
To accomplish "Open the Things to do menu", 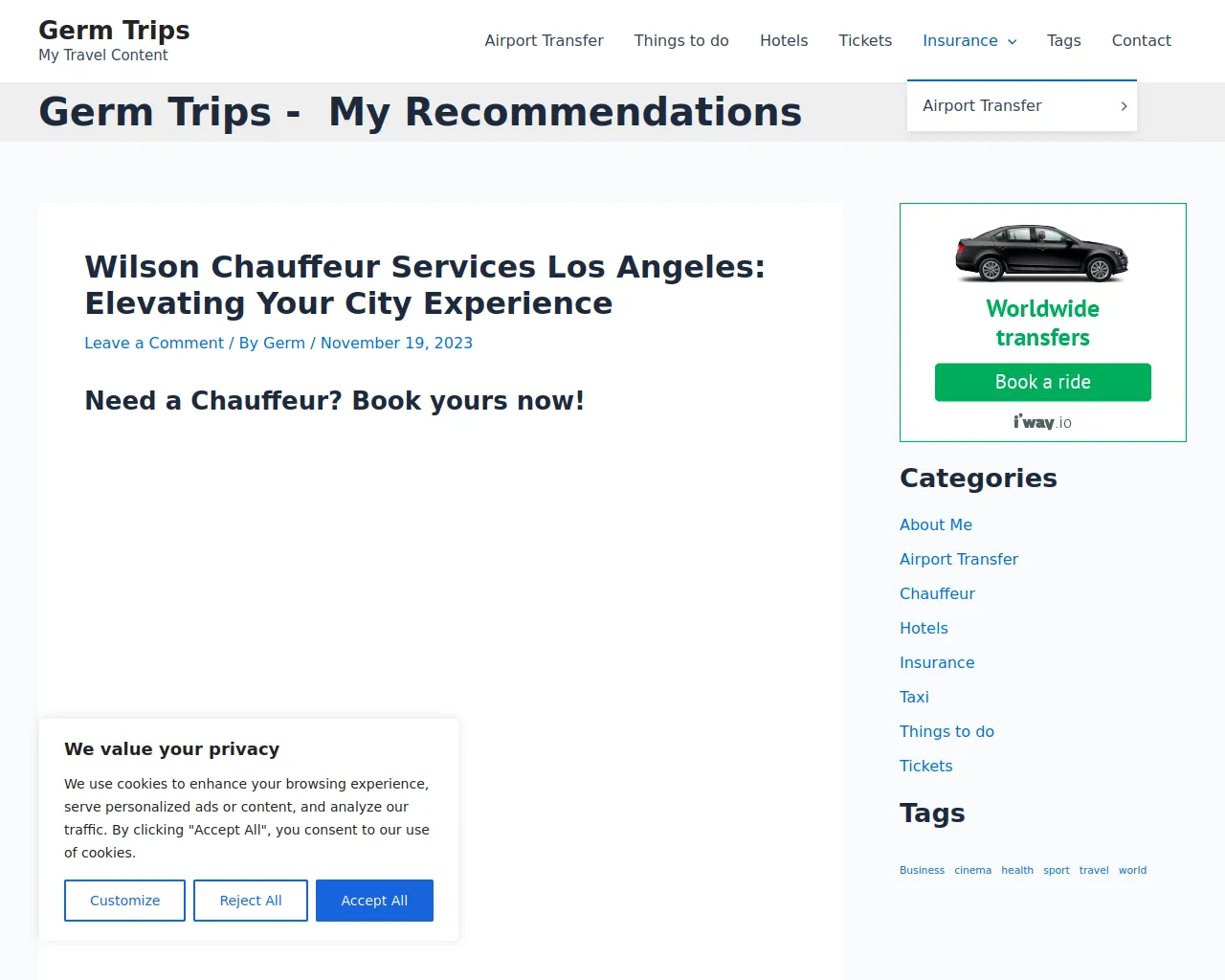I will [681, 40].
